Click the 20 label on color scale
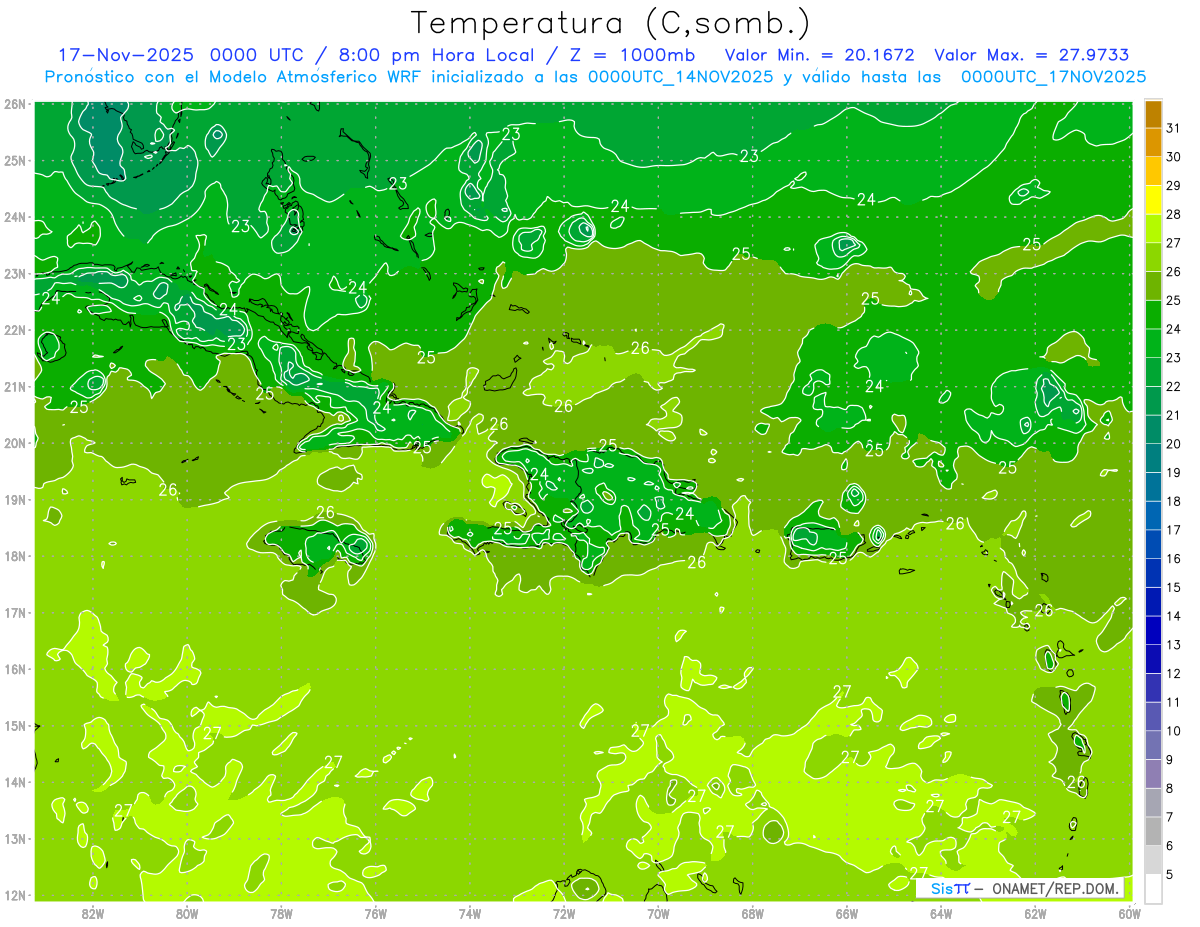 point(1174,444)
